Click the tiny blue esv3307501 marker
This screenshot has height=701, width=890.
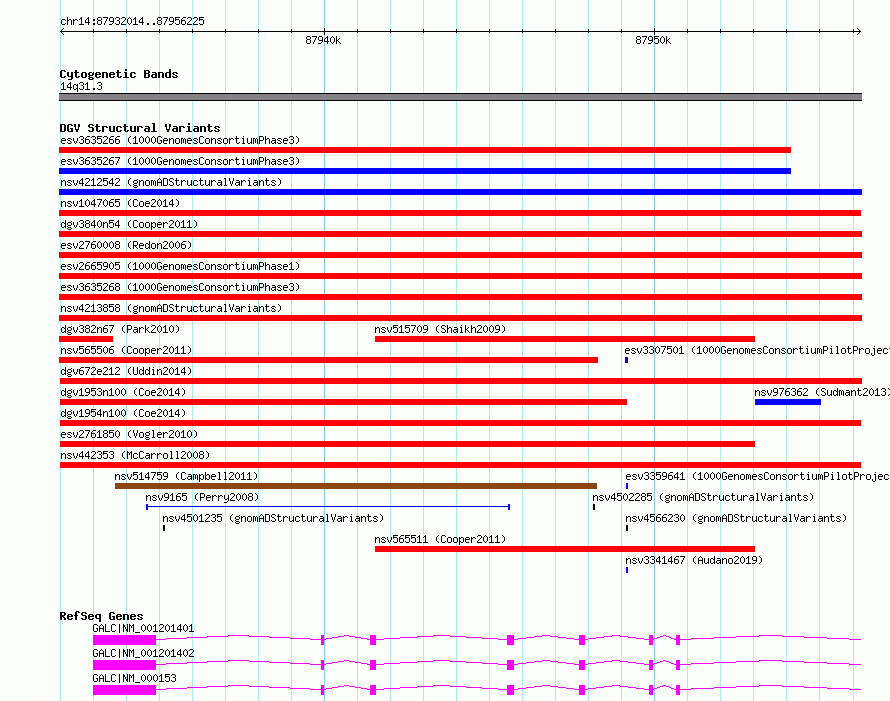tap(627, 360)
